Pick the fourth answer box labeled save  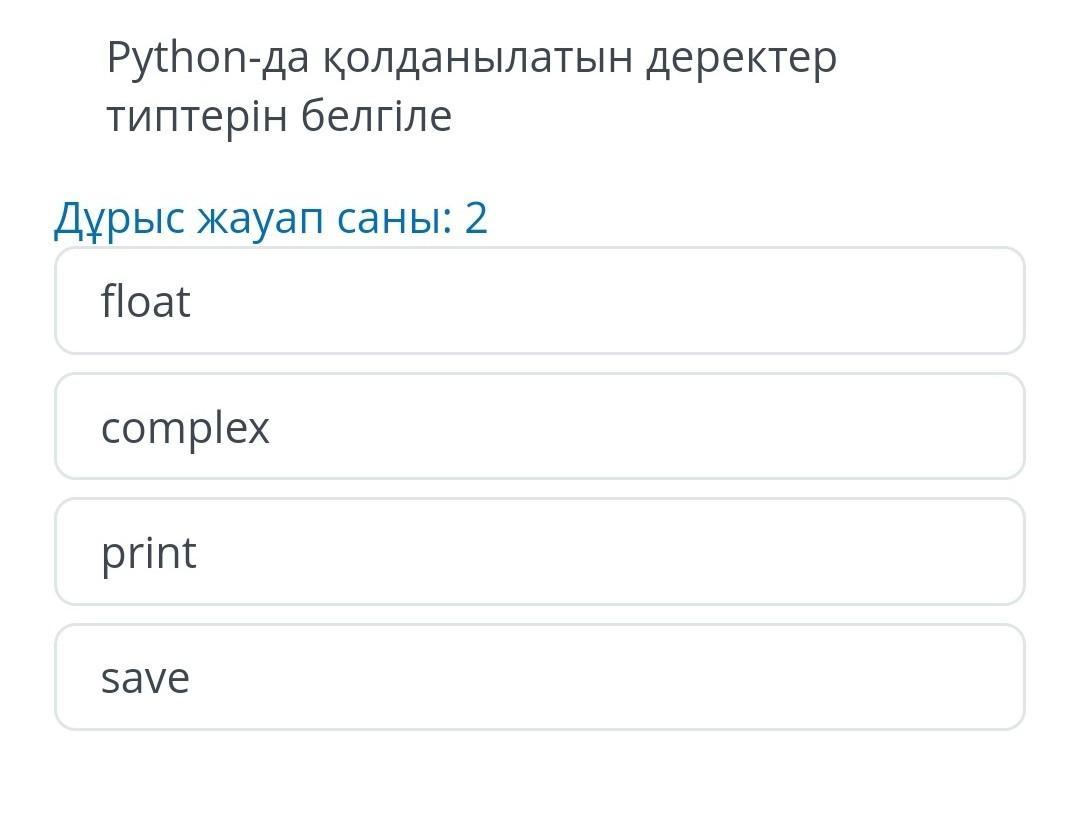click(540, 677)
